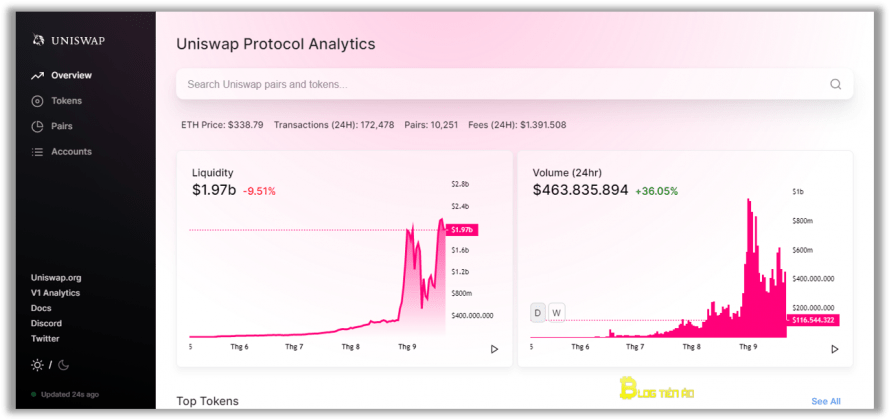The width and height of the screenshot is (889, 420).
Task: Select the daily D volume view
Action: tap(537, 312)
